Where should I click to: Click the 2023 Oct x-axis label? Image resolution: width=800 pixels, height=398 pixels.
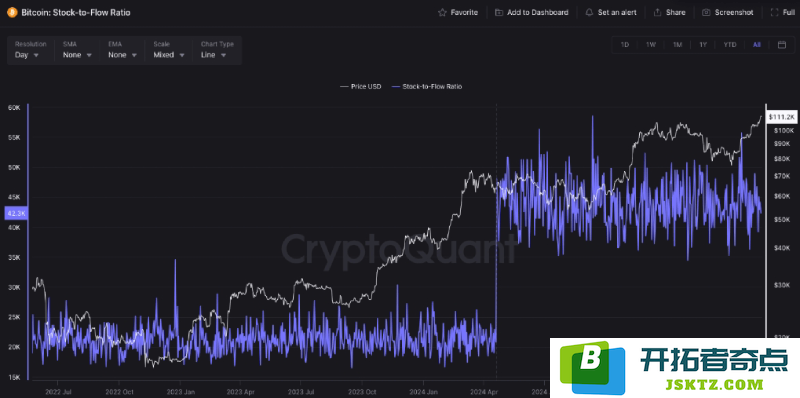click(x=362, y=392)
